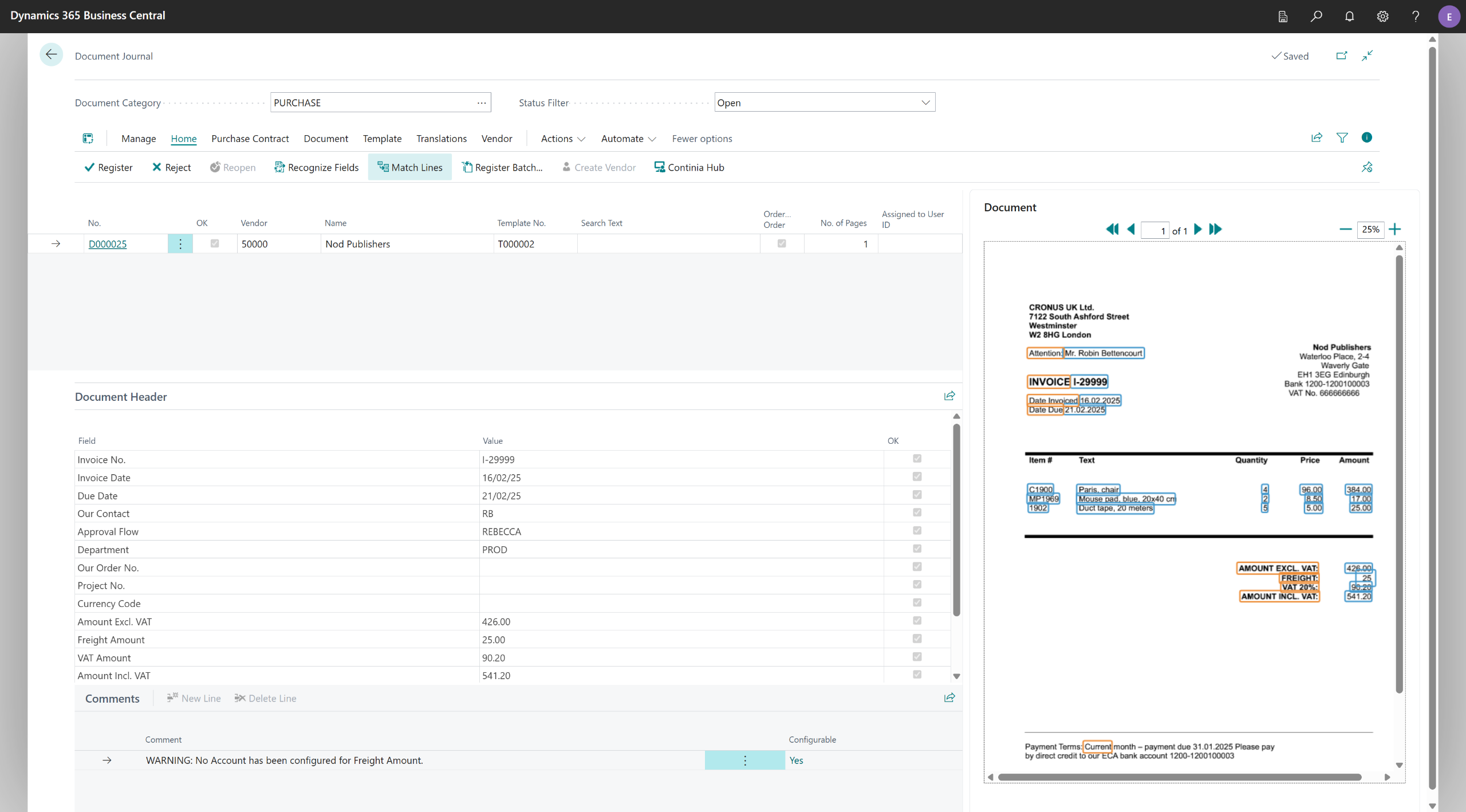Click the Register button
This screenshot has height=812, width=1466.
pyautogui.click(x=108, y=167)
